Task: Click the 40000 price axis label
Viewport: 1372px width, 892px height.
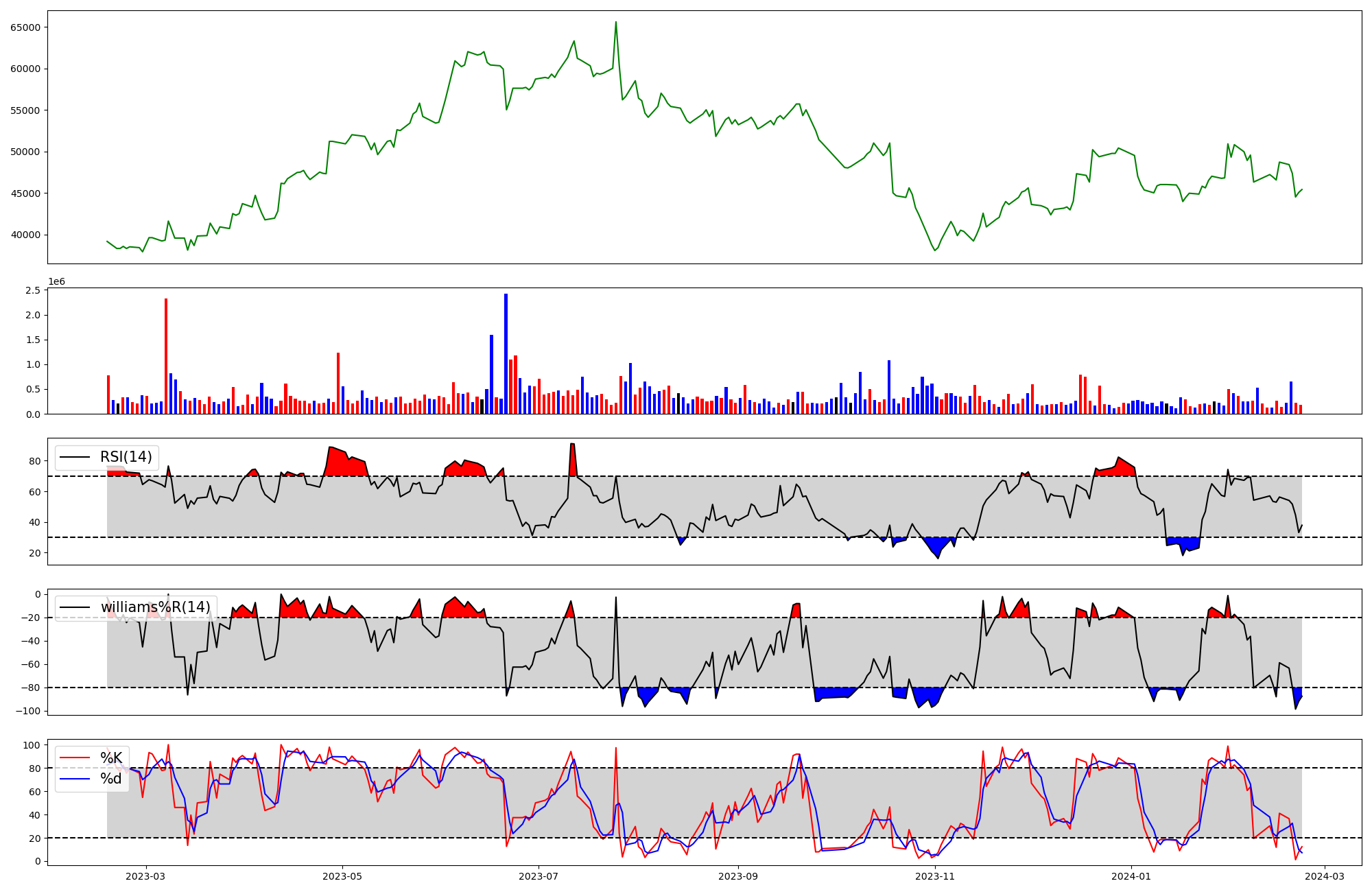Action: point(26,235)
